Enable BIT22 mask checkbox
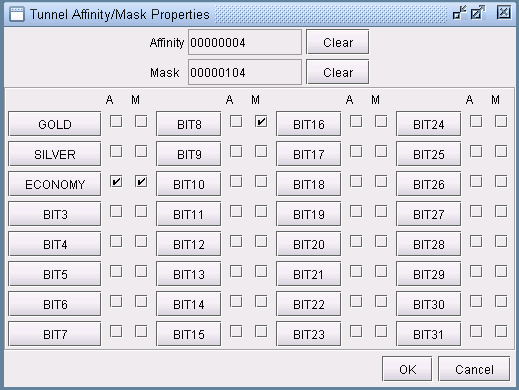The height and width of the screenshot is (390, 519). coord(381,301)
